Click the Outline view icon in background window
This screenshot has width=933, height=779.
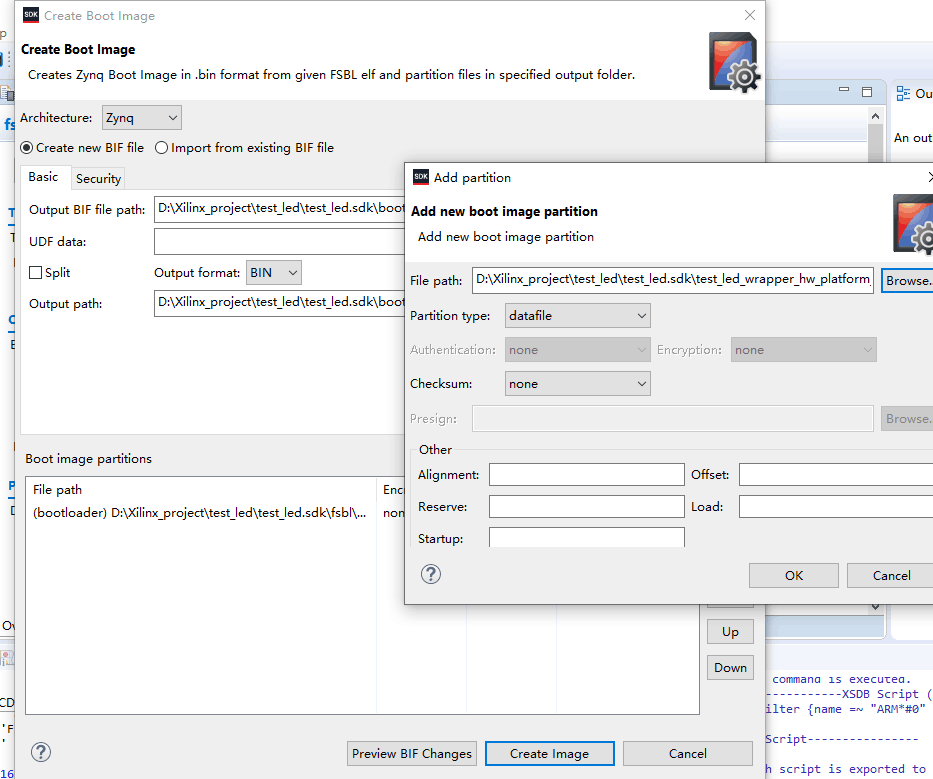tap(903, 93)
